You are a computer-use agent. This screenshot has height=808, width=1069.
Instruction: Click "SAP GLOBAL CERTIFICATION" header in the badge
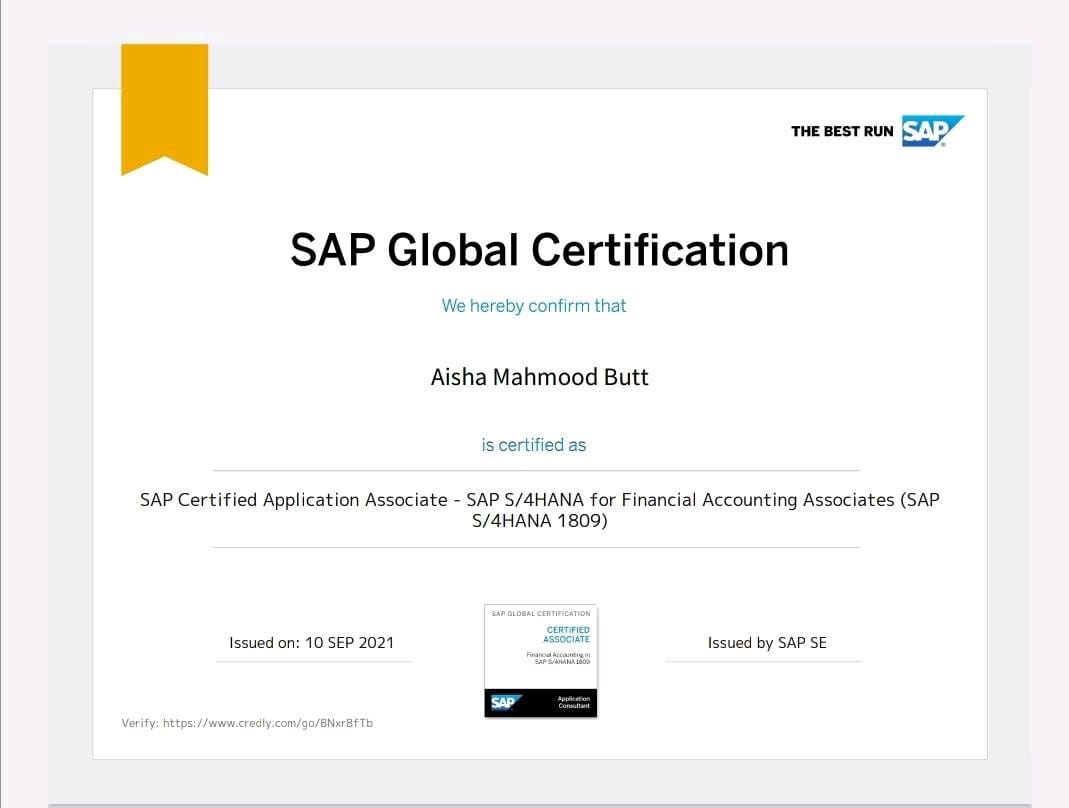click(540, 613)
